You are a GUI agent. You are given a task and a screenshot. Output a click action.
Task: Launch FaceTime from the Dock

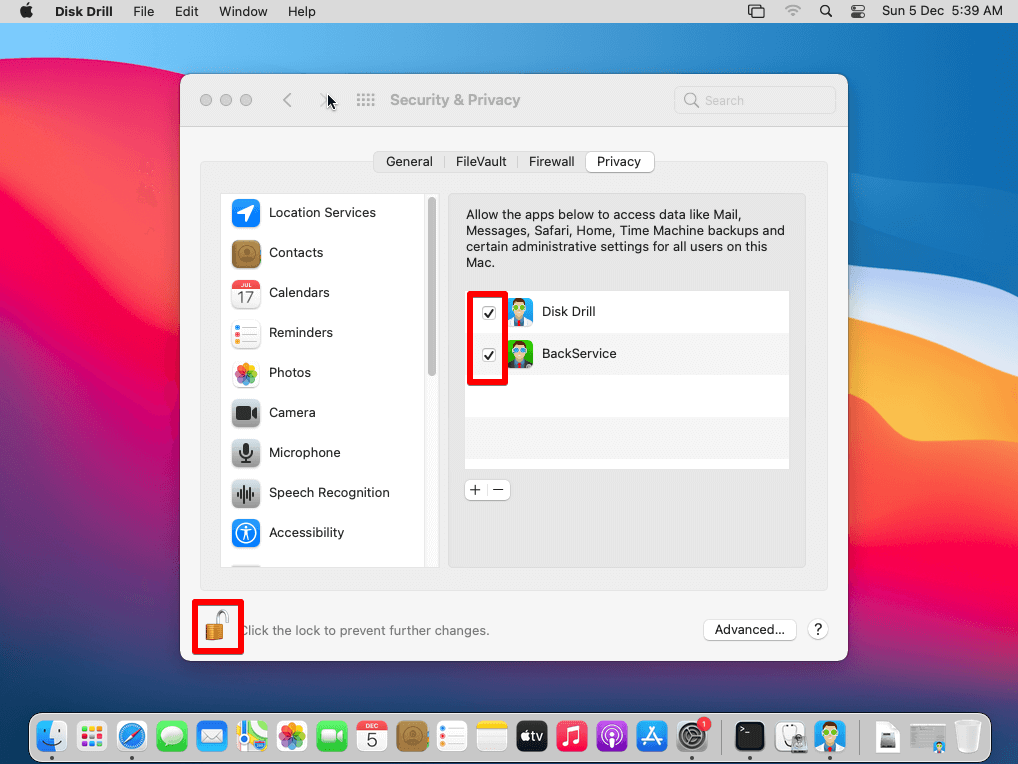332,737
